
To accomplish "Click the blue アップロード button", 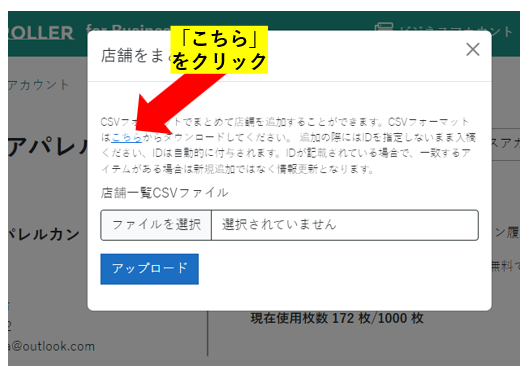I will (149, 269).
